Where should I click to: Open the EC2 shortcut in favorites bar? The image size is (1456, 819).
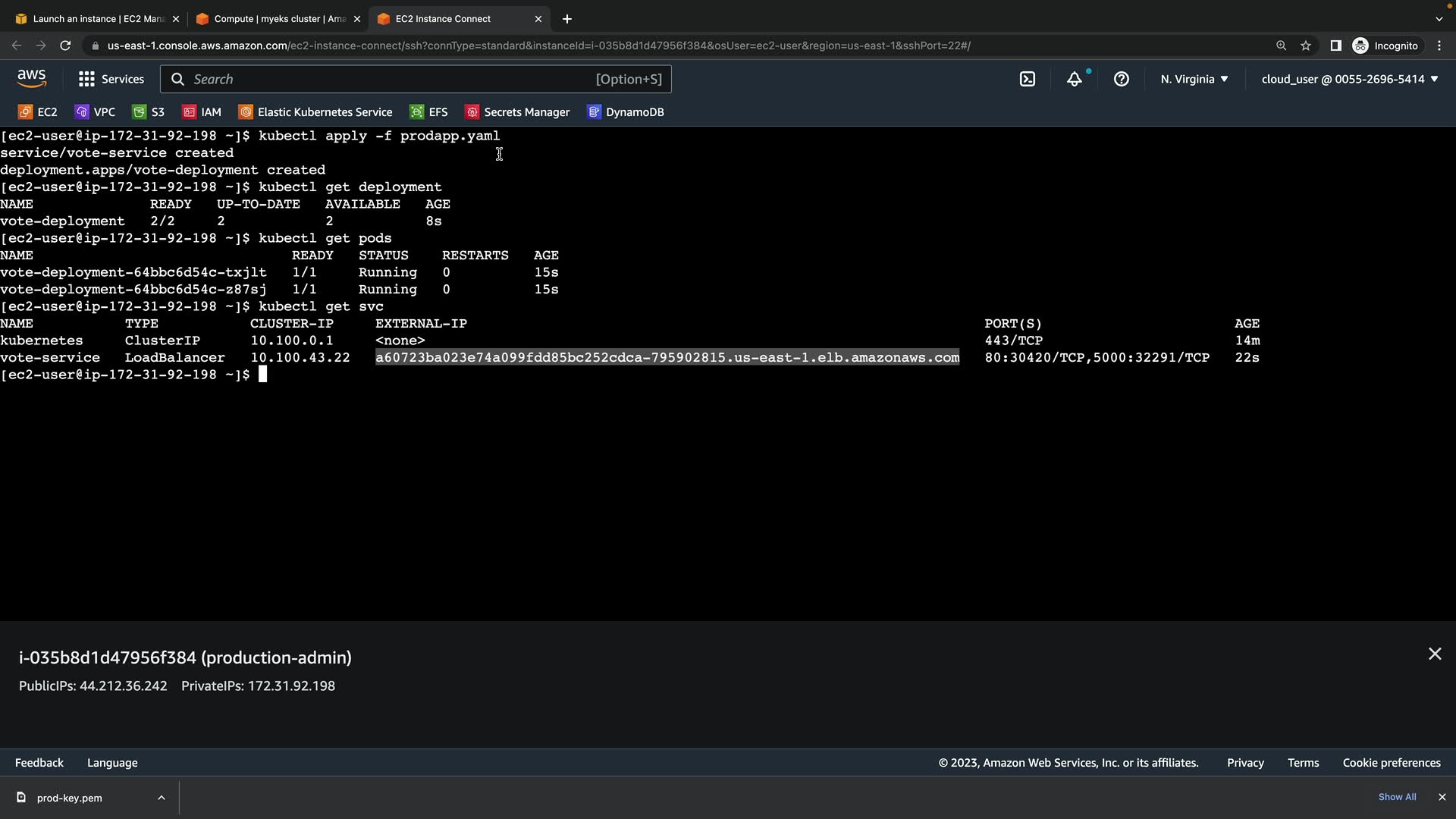tap(38, 112)
